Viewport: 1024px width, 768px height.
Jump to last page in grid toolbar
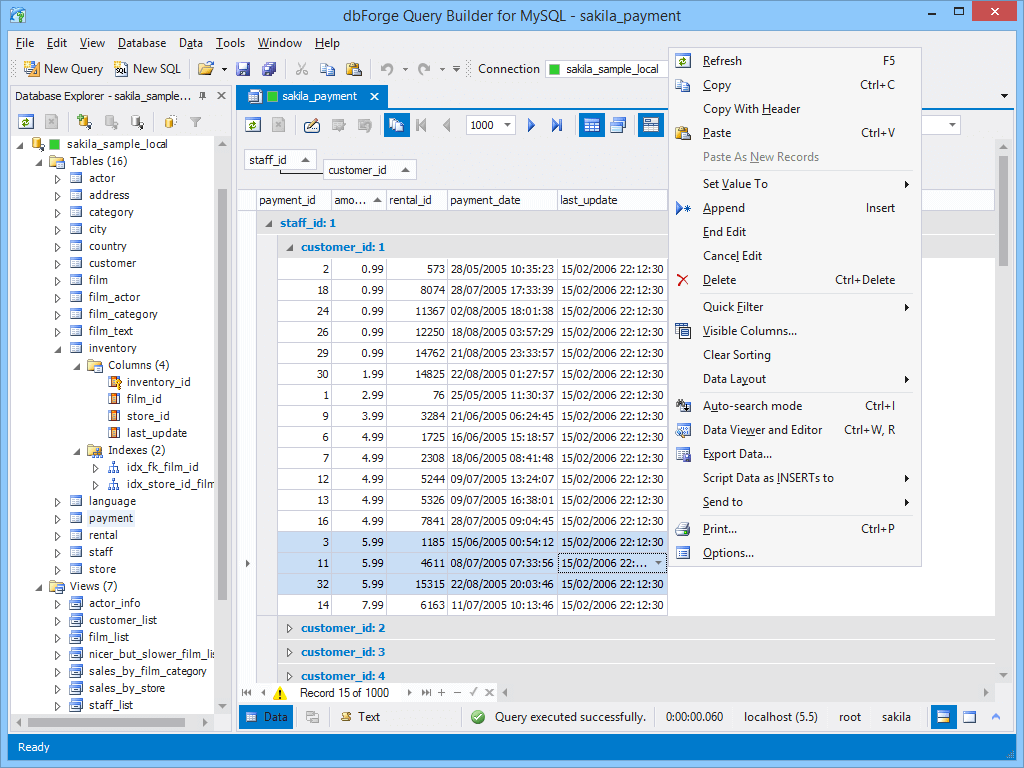click(x=556, y=125)
